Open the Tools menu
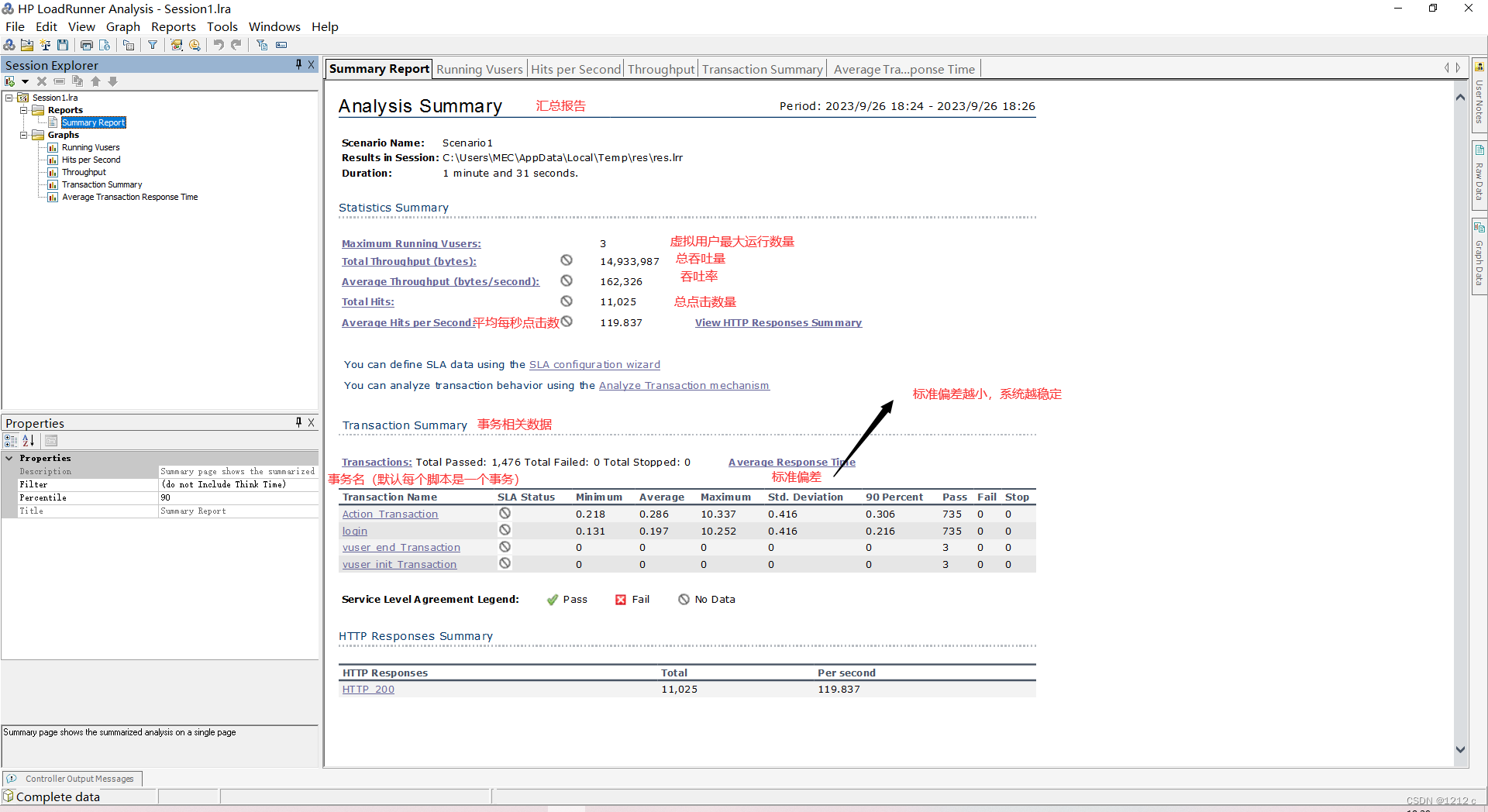The height and width of the screenshot is (812, 1488). click(x=222, y=26)
